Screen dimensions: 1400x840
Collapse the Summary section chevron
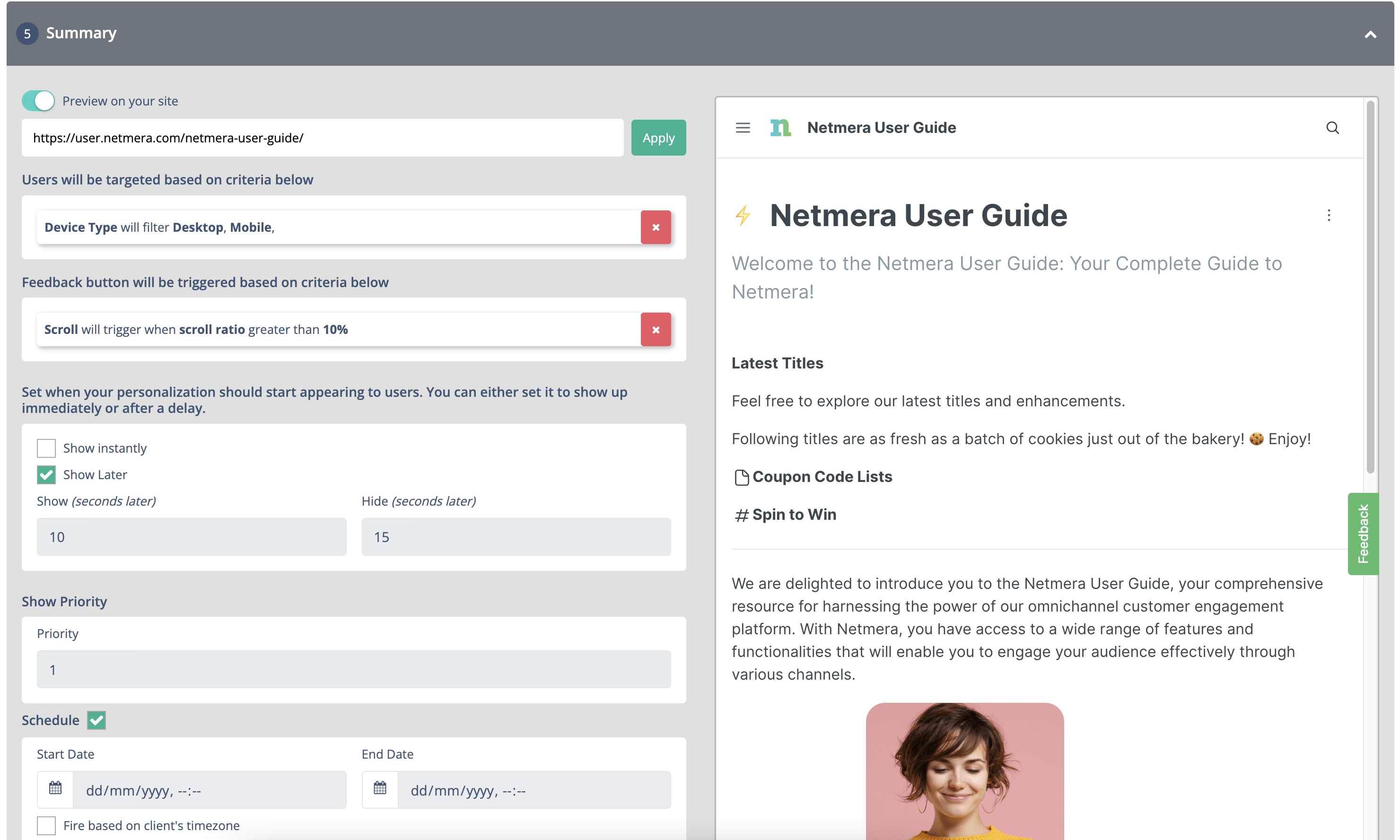[x=1370, y=35]
